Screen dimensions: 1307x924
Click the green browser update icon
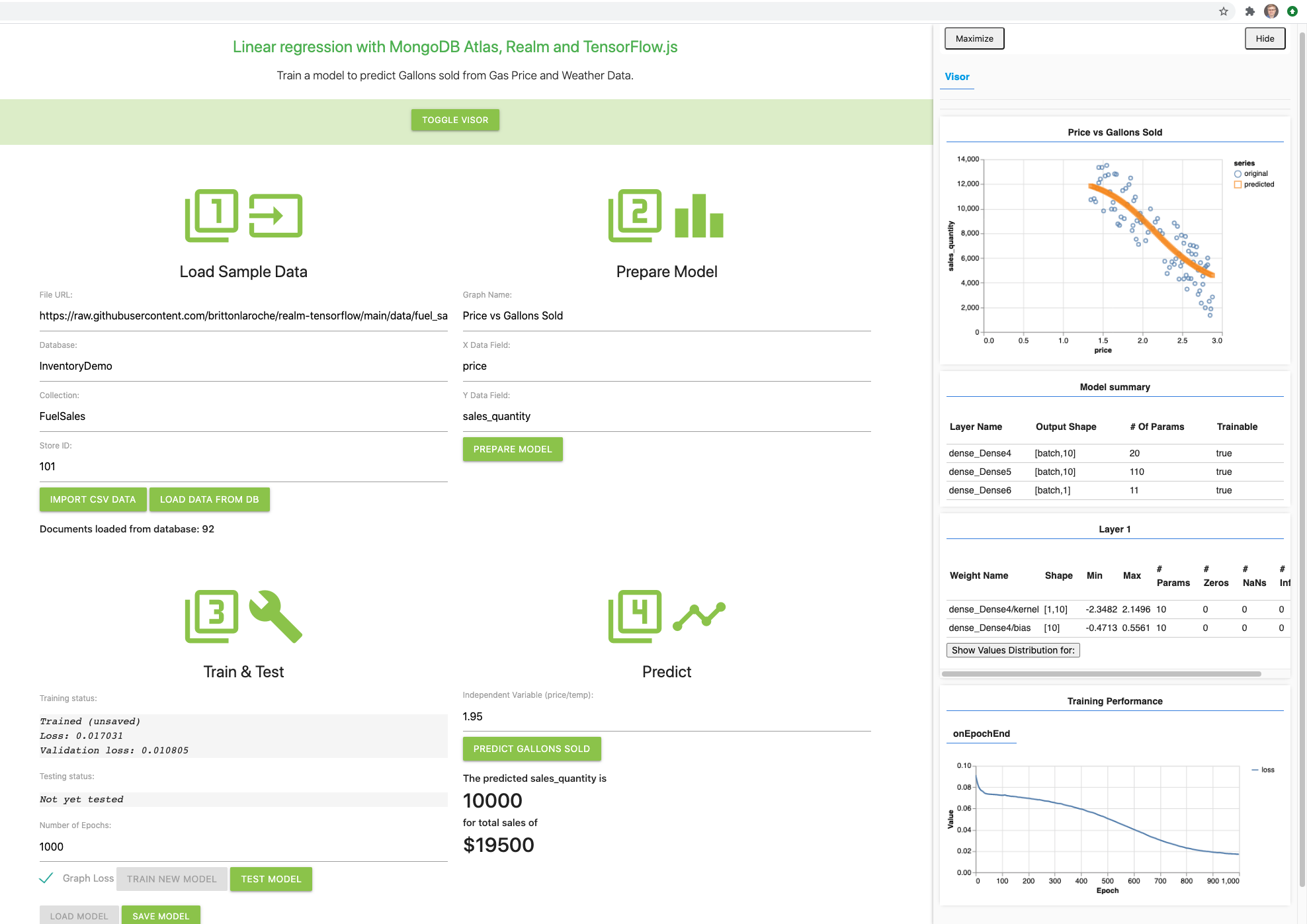tap(1292, 11)
